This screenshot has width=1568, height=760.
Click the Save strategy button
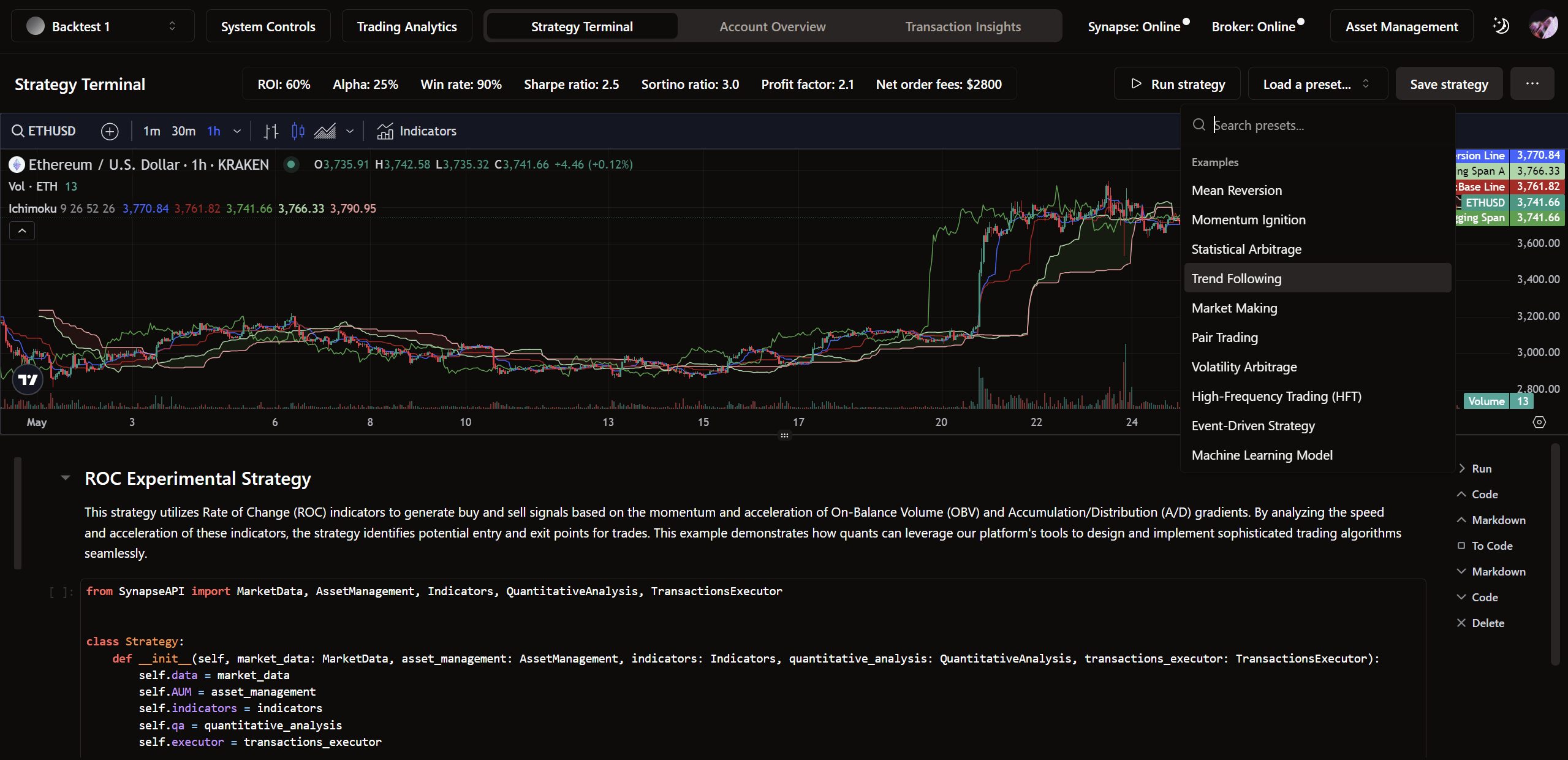(x=1449, y=84)
